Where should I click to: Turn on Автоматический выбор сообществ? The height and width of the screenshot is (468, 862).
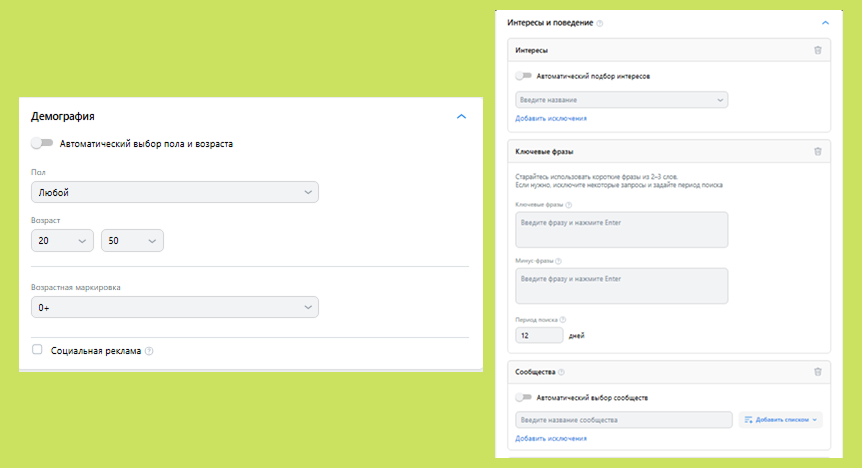pos(524,397)
